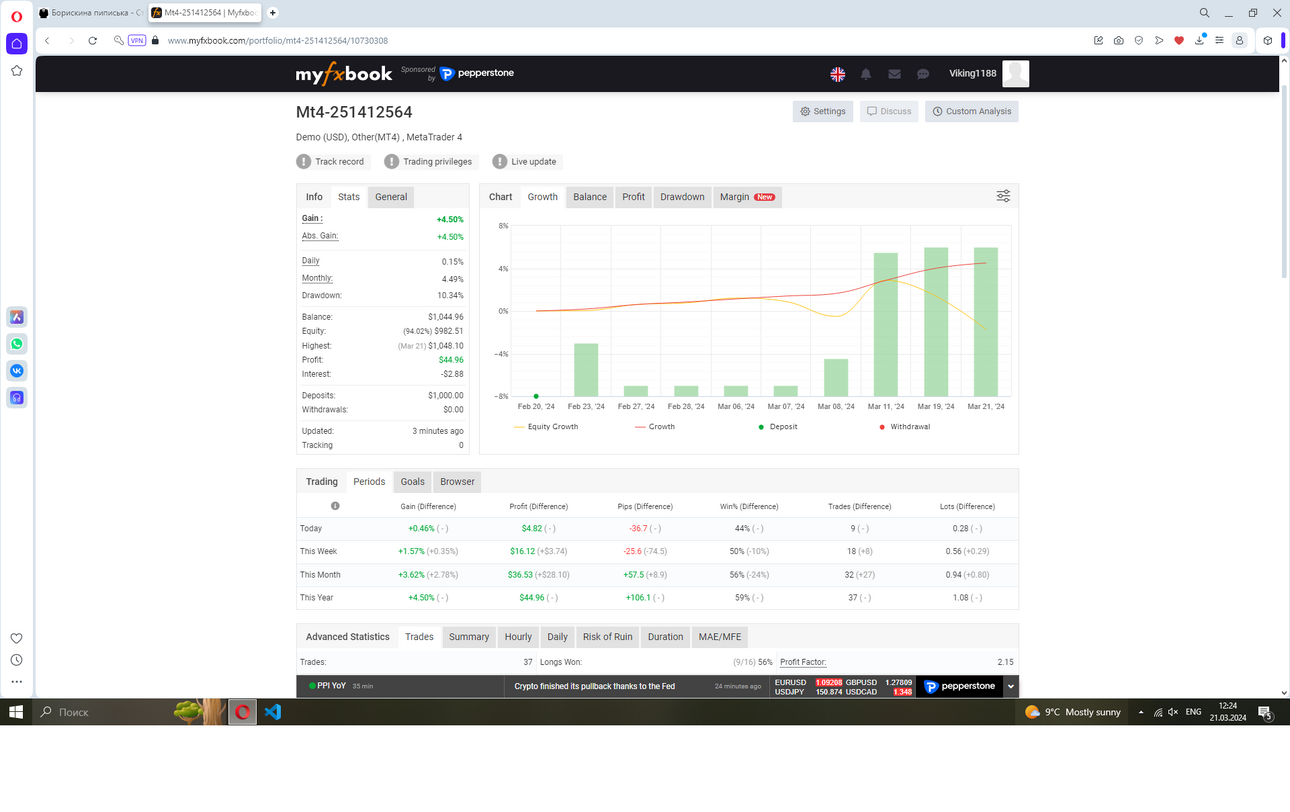Open the Duration tab
The height and width of the screenshot is (812, 1290).
(x=665, y=637)
